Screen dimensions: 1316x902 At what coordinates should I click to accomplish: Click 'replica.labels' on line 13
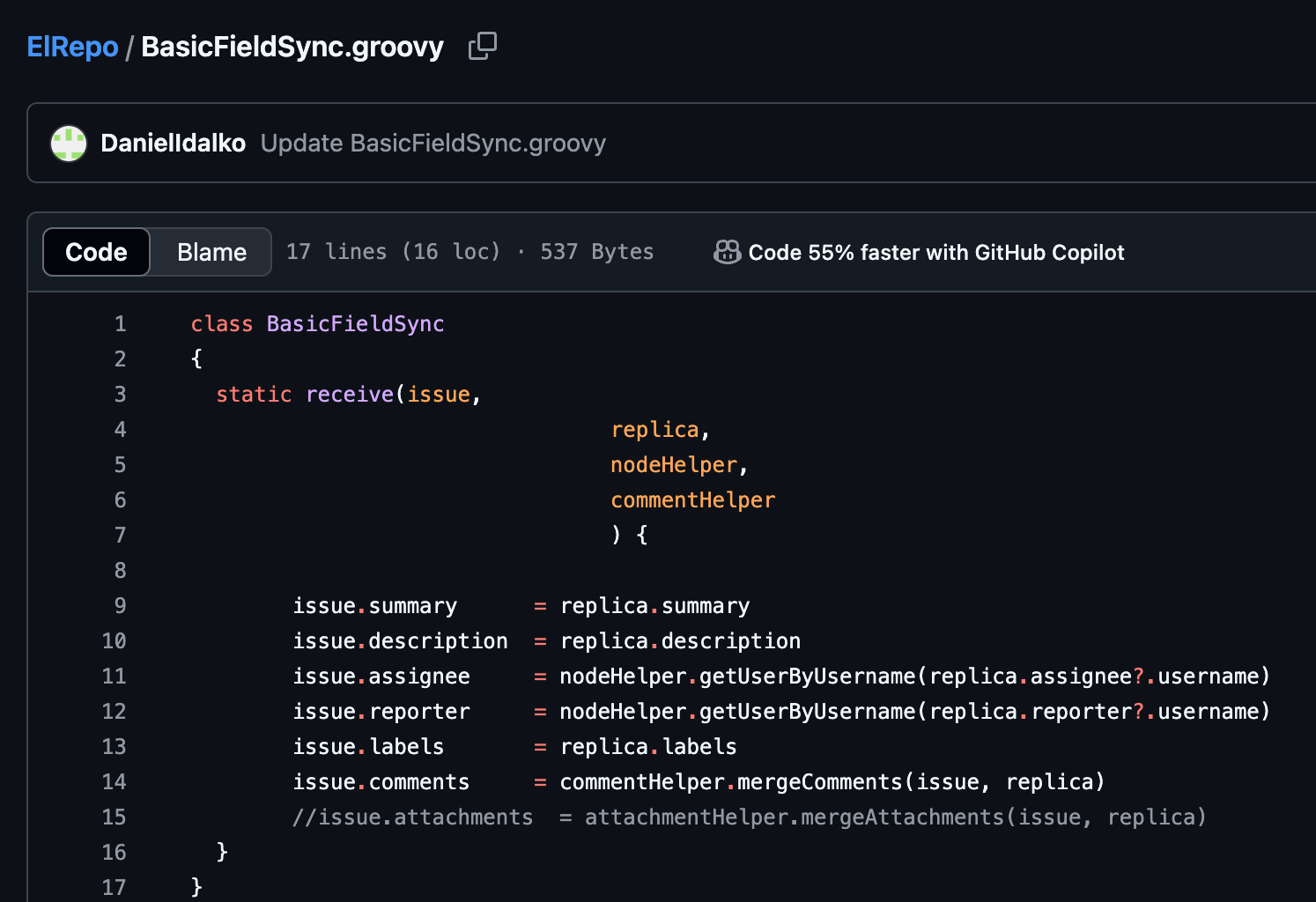(648, 747)
